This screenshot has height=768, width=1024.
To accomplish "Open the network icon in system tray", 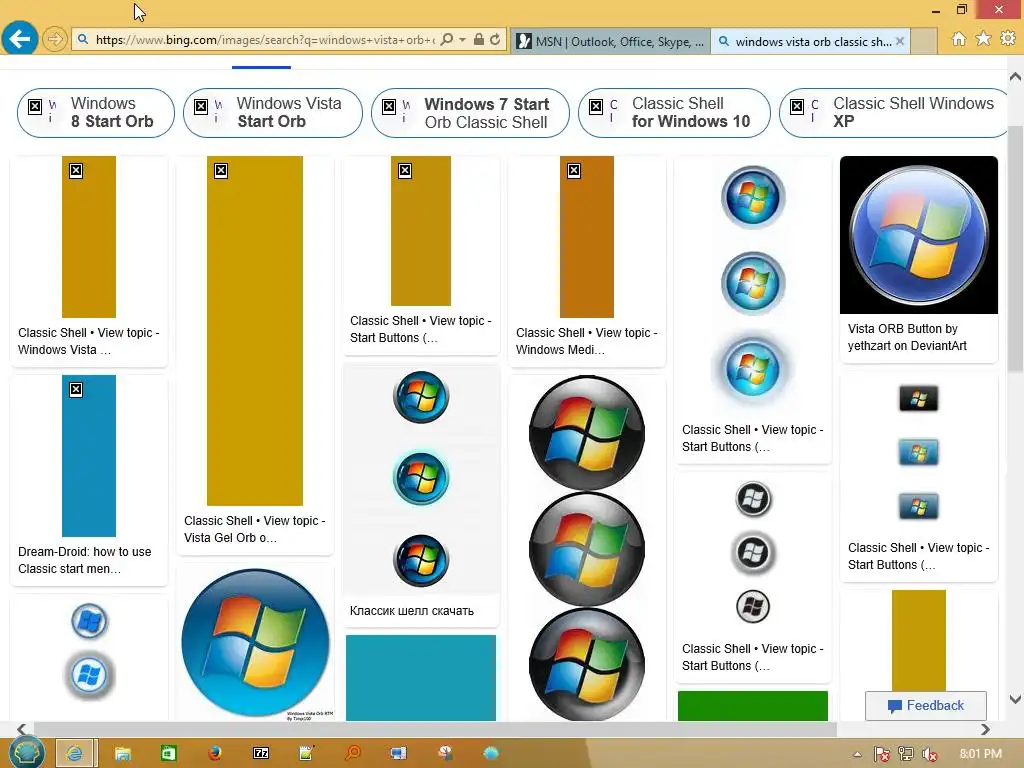I will point(905,754).
